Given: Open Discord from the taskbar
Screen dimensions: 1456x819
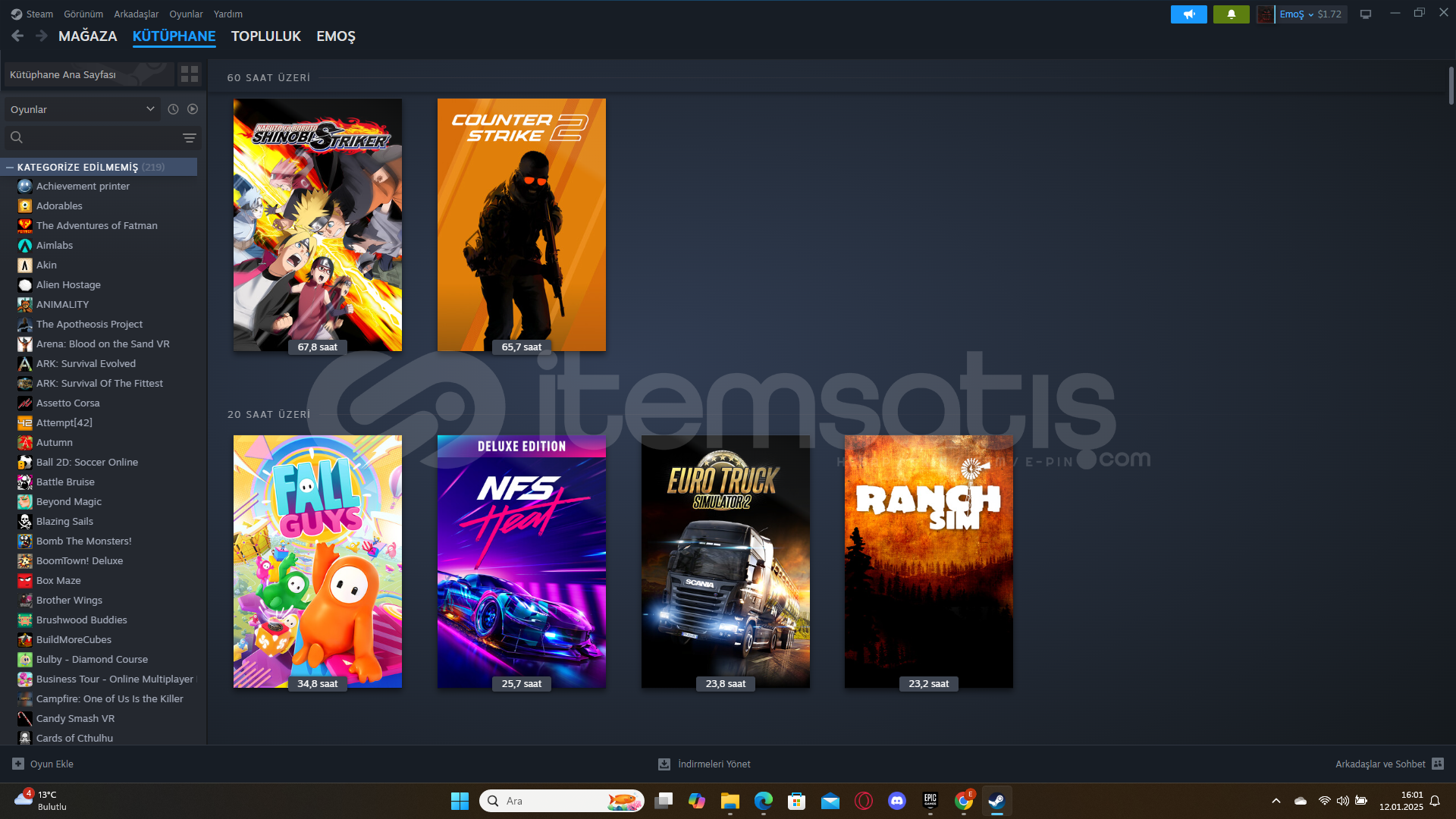Looking at the screenshot, I should [x=897, y=801].
